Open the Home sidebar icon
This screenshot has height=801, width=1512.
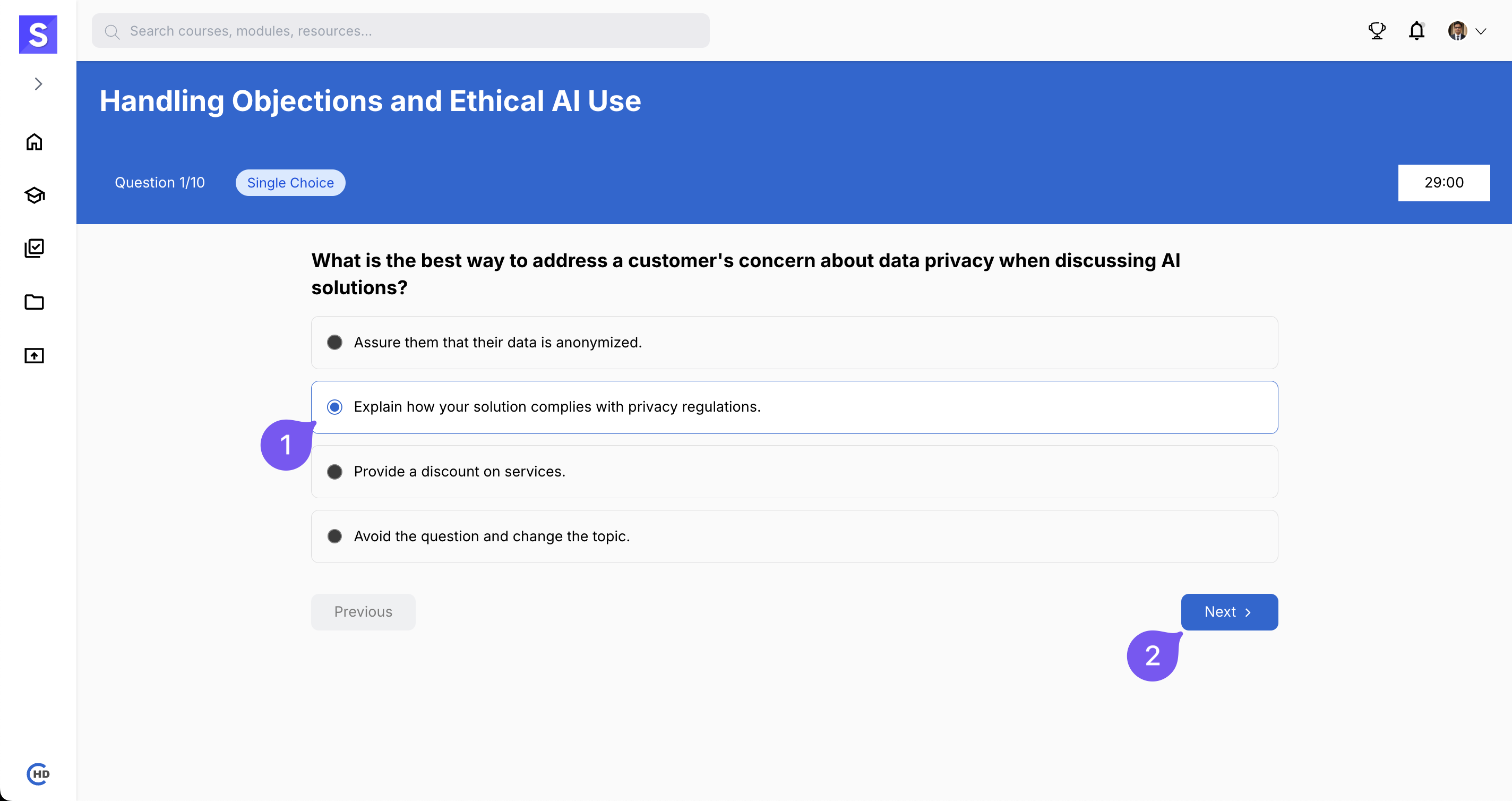35,142
